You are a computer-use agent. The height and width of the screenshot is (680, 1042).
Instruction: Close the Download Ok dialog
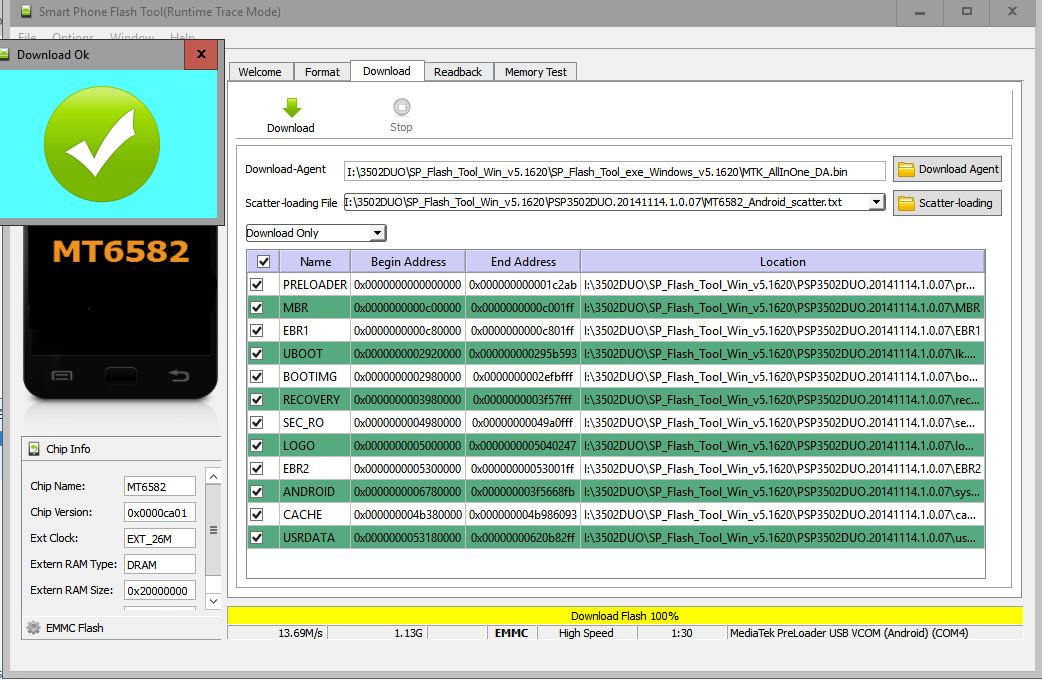point(201,55)
